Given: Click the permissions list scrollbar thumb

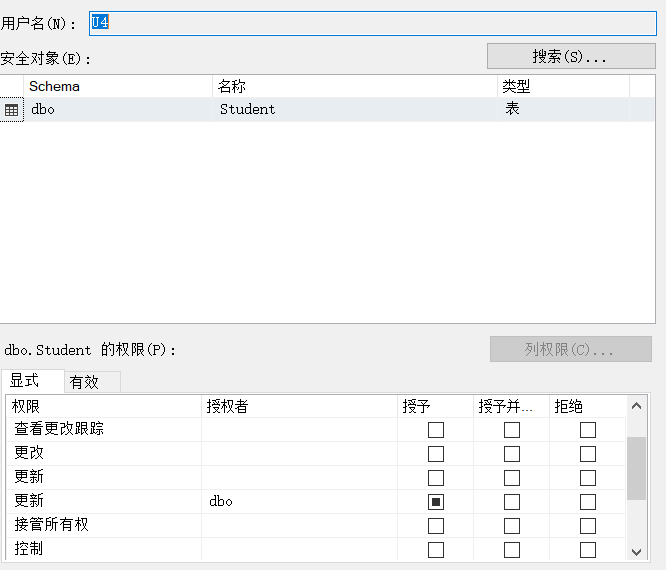Looking at the screenshot, I should coord(636,468).
